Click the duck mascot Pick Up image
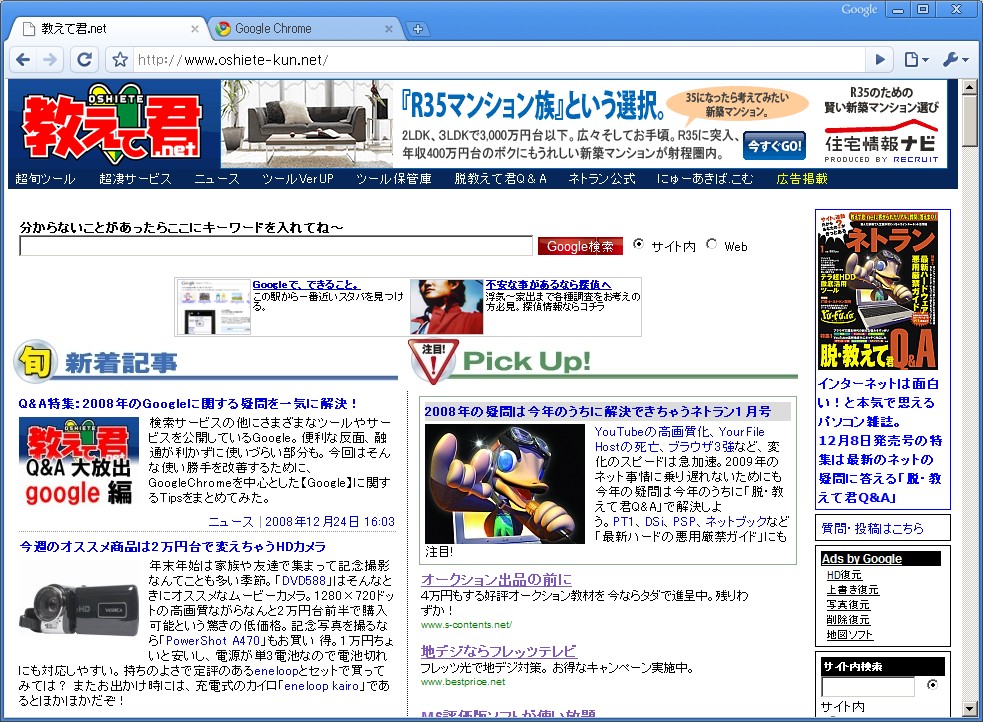The height and width of the screenshot is (722, 983). point(505,483)
